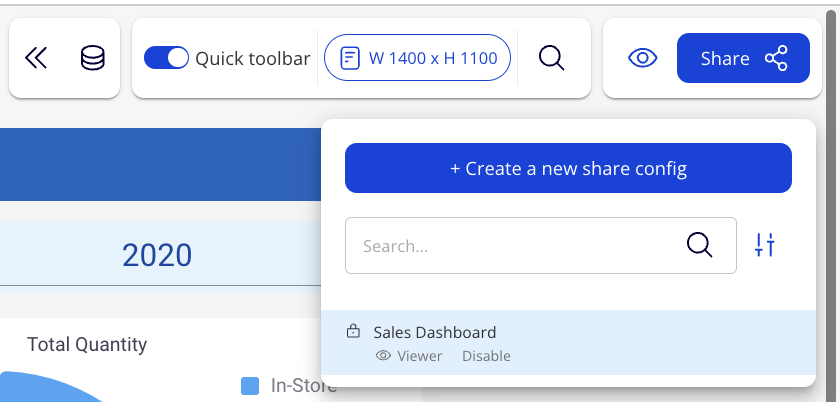The height and width of the screenshot is (402, 840).
Task: Click Disable on Sales Dashboard share
Action: click(x=486, y=356)
